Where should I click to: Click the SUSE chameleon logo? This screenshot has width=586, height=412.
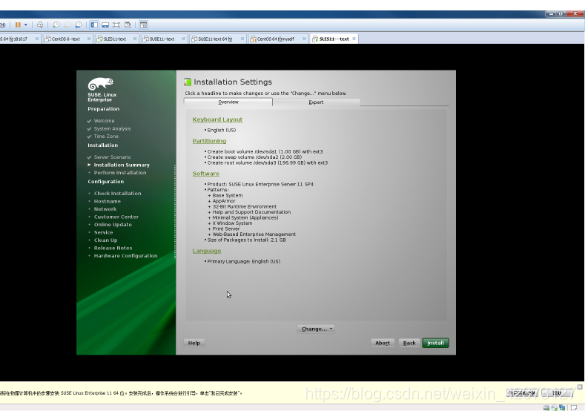100,84
